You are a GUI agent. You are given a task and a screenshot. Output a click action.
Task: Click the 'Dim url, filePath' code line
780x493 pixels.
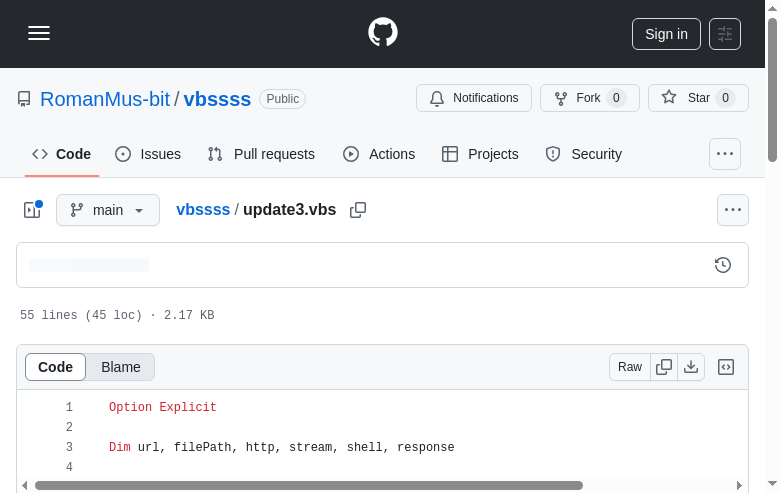(282, 447)
